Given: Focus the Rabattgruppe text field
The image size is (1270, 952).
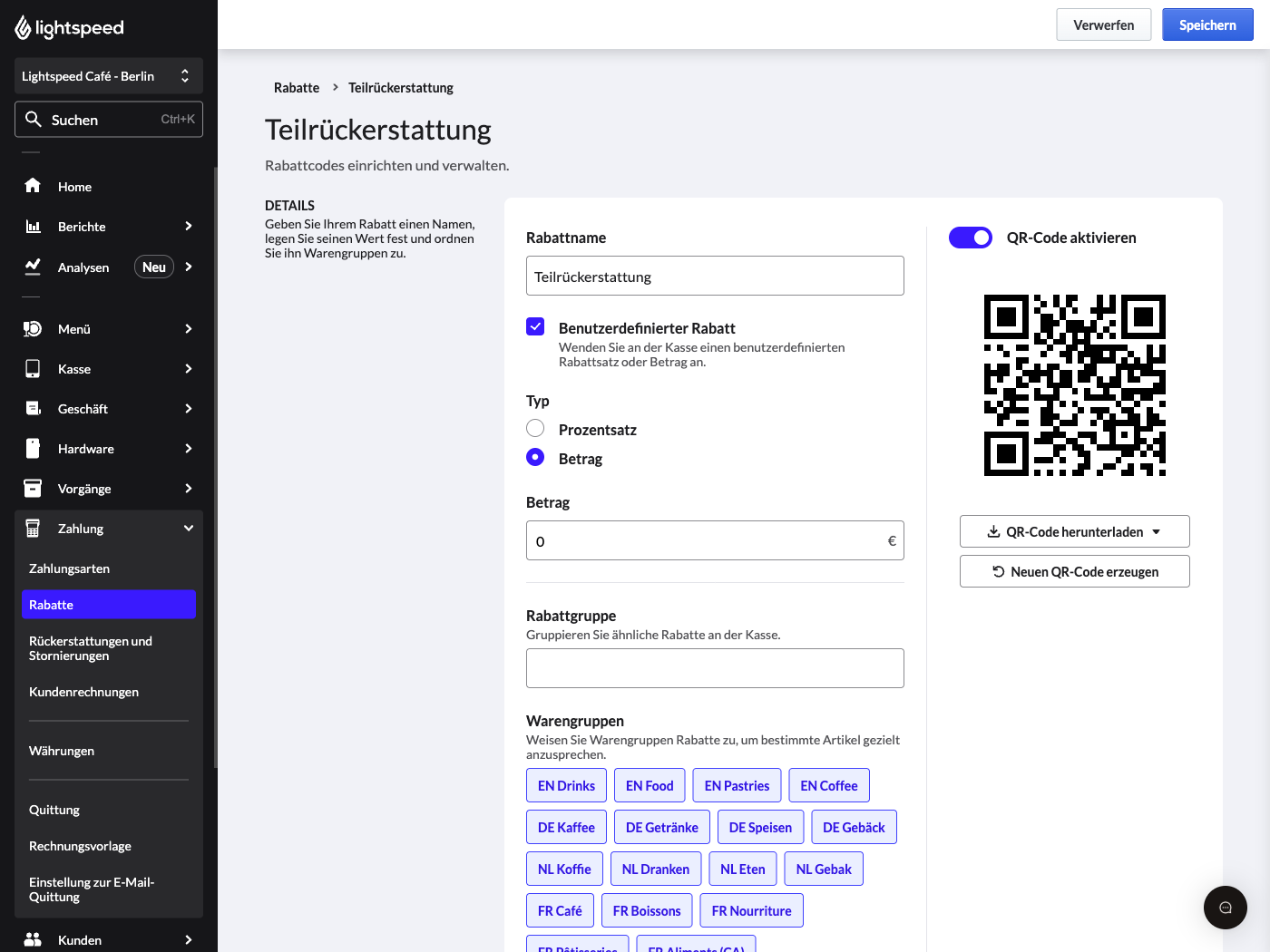Looking at the screenshot, I should click(715, 668).
